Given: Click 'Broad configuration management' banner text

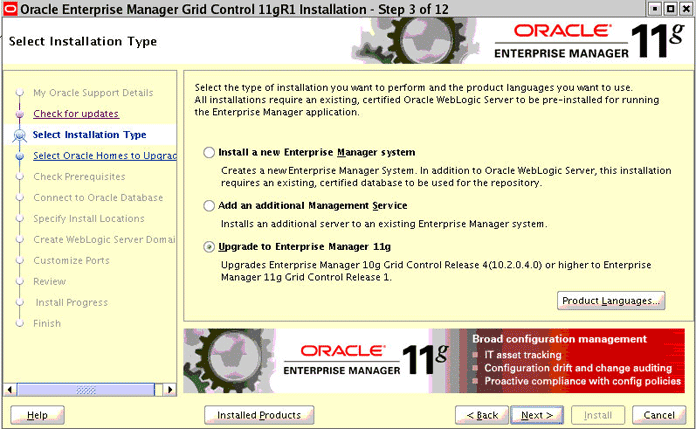Looking at the screenshot, I should point(559,339).
